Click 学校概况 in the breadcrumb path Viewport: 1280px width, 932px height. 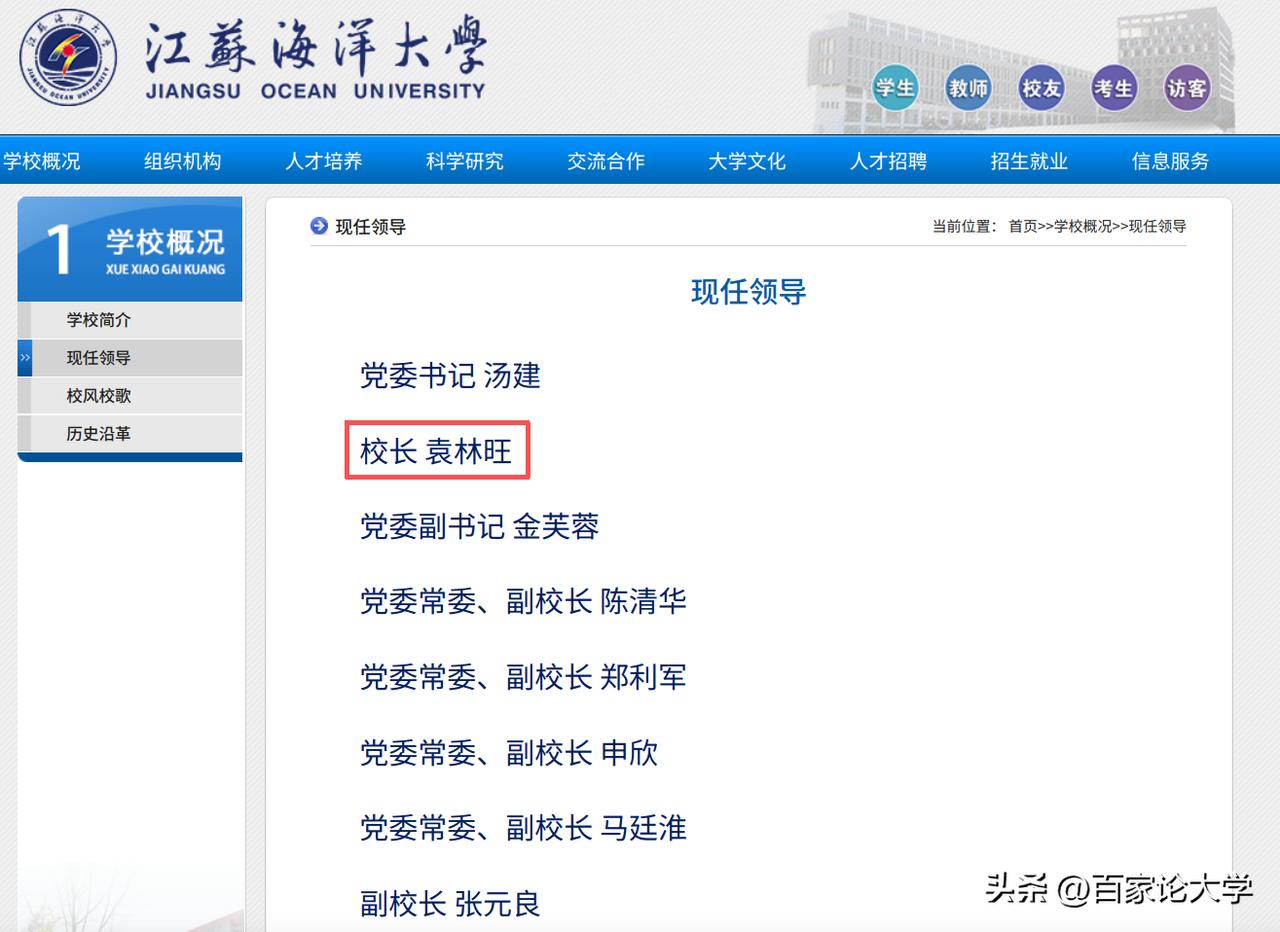point(1083,227)
